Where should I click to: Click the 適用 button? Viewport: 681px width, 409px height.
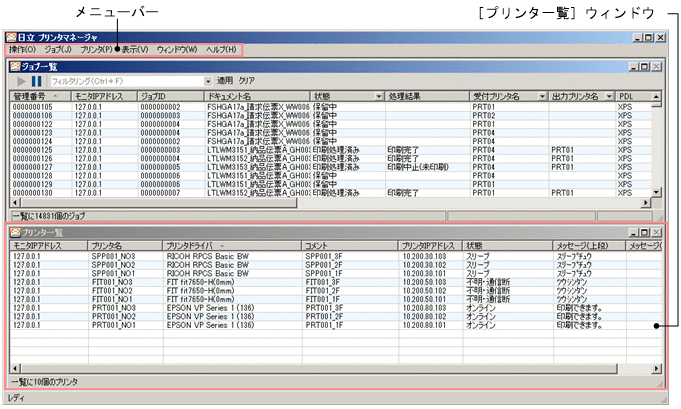tap(225, 81)
